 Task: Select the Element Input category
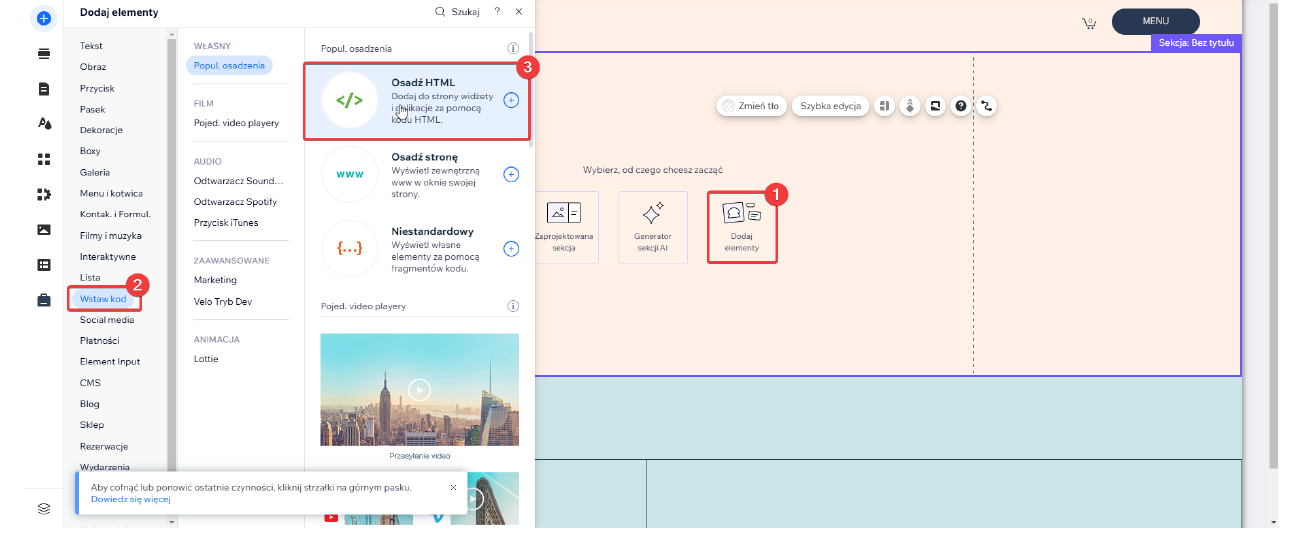click(110, 362)
